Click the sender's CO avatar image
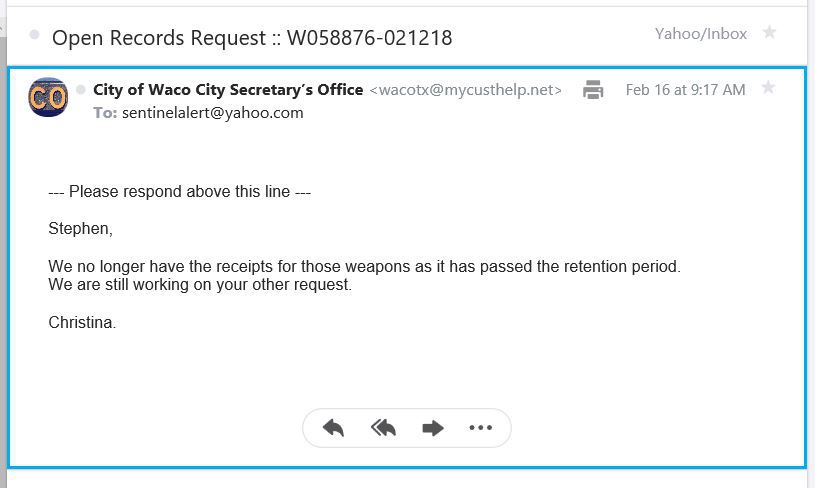 tap(48, 96)
